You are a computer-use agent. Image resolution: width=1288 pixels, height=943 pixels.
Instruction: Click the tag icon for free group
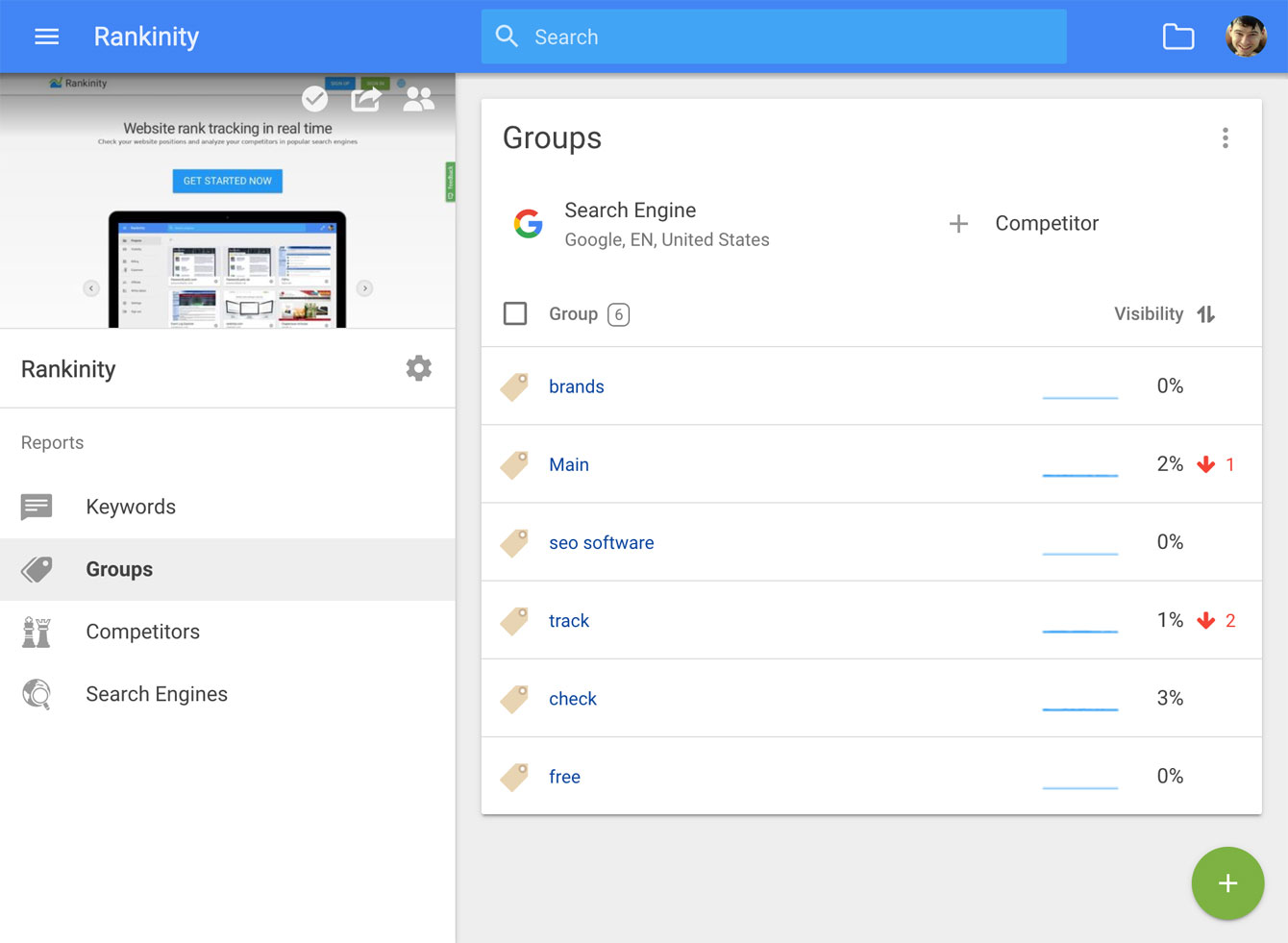pos(514,776)
